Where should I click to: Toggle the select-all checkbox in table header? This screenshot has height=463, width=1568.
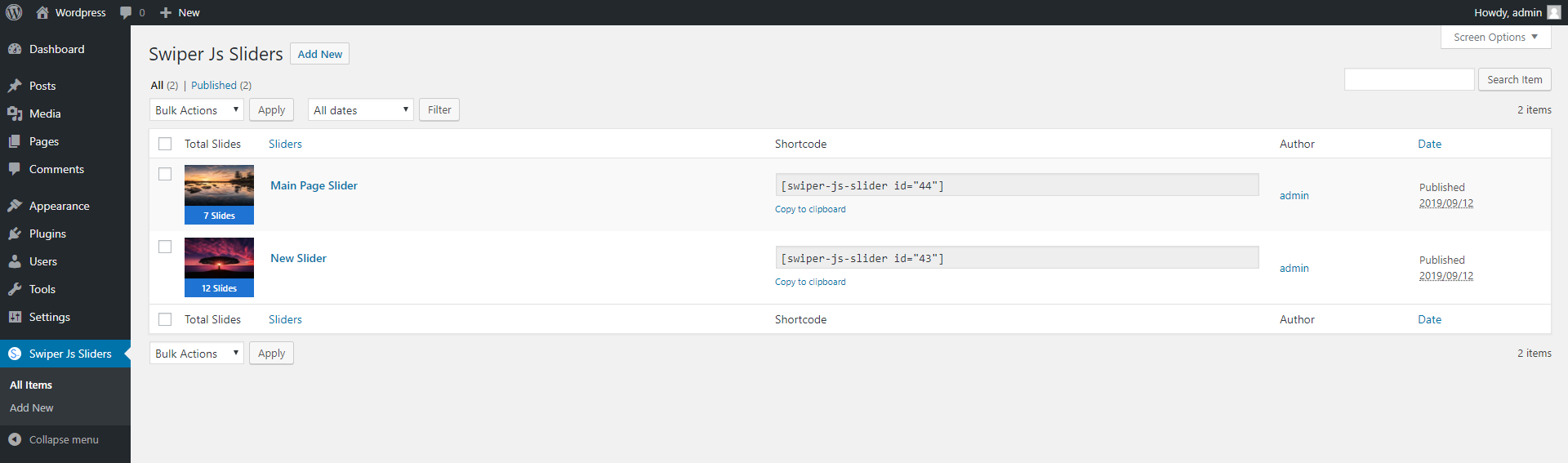click(x=165, y=144)
